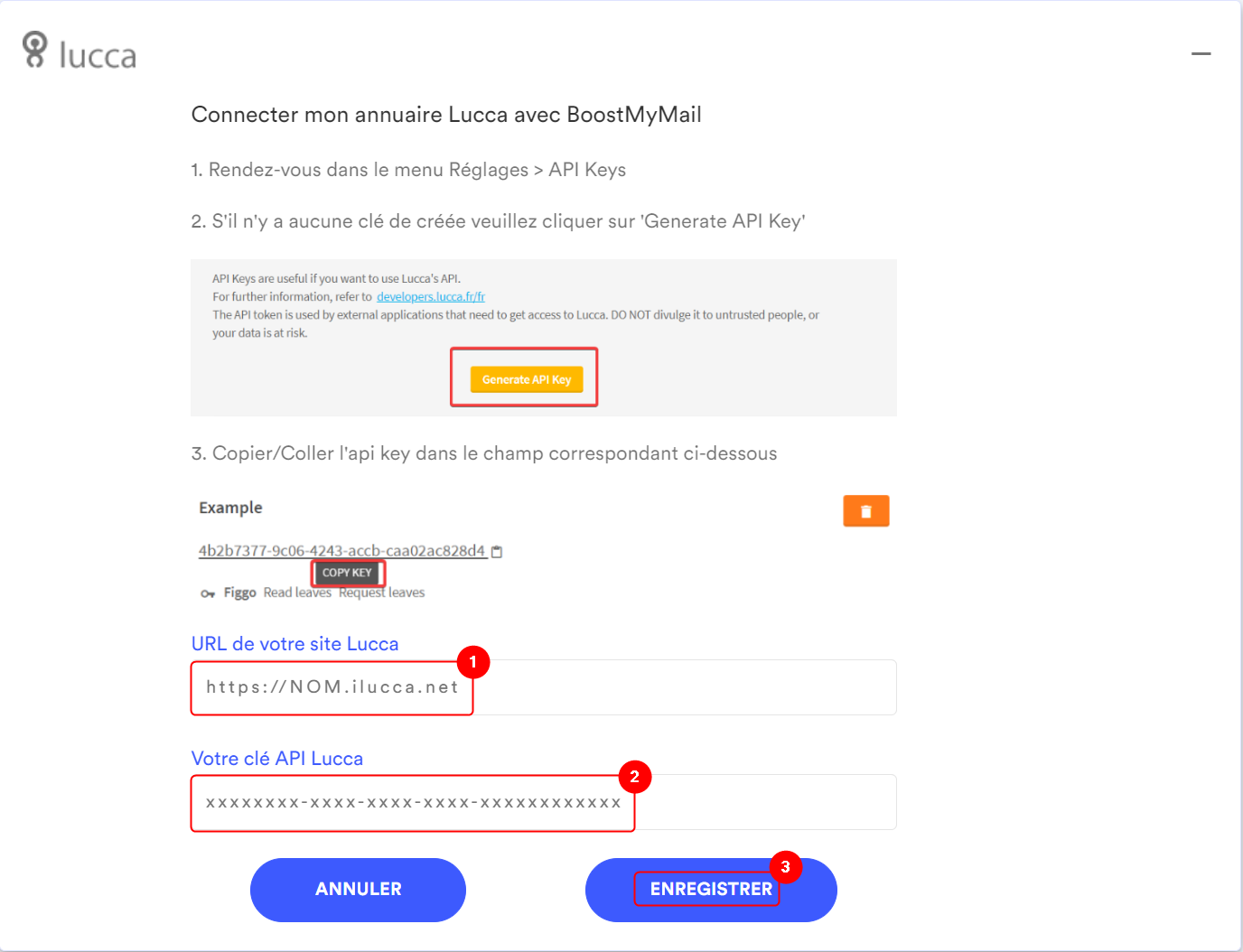Click the Request leaves permission label

(x=381, y=593)
